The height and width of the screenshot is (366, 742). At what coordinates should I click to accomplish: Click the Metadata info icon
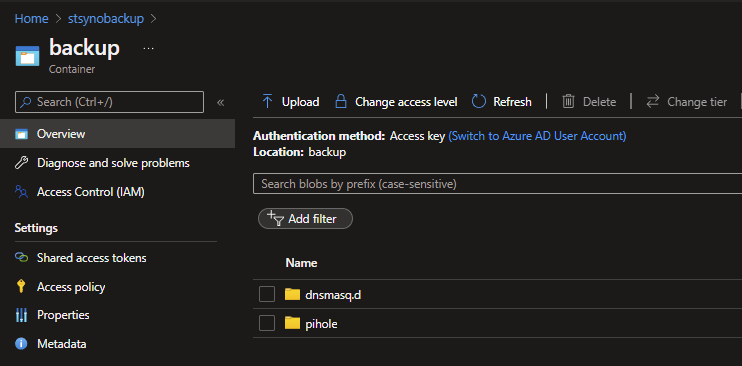click(x=21, y=344)
